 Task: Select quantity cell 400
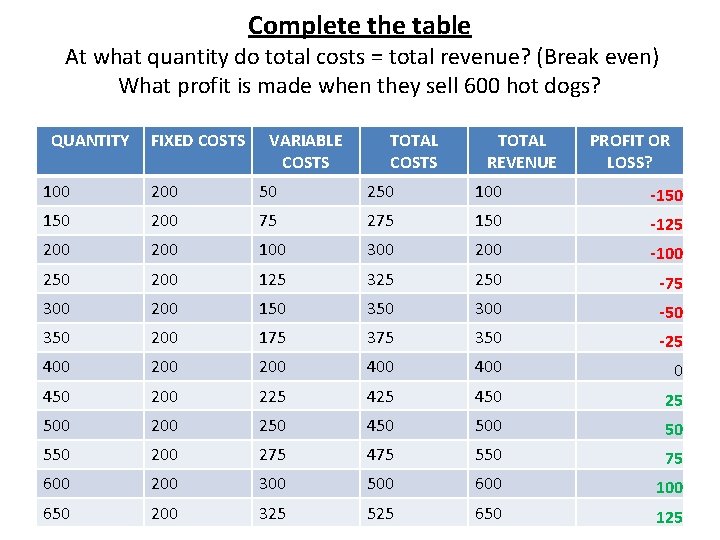click(x=56, y=367)
